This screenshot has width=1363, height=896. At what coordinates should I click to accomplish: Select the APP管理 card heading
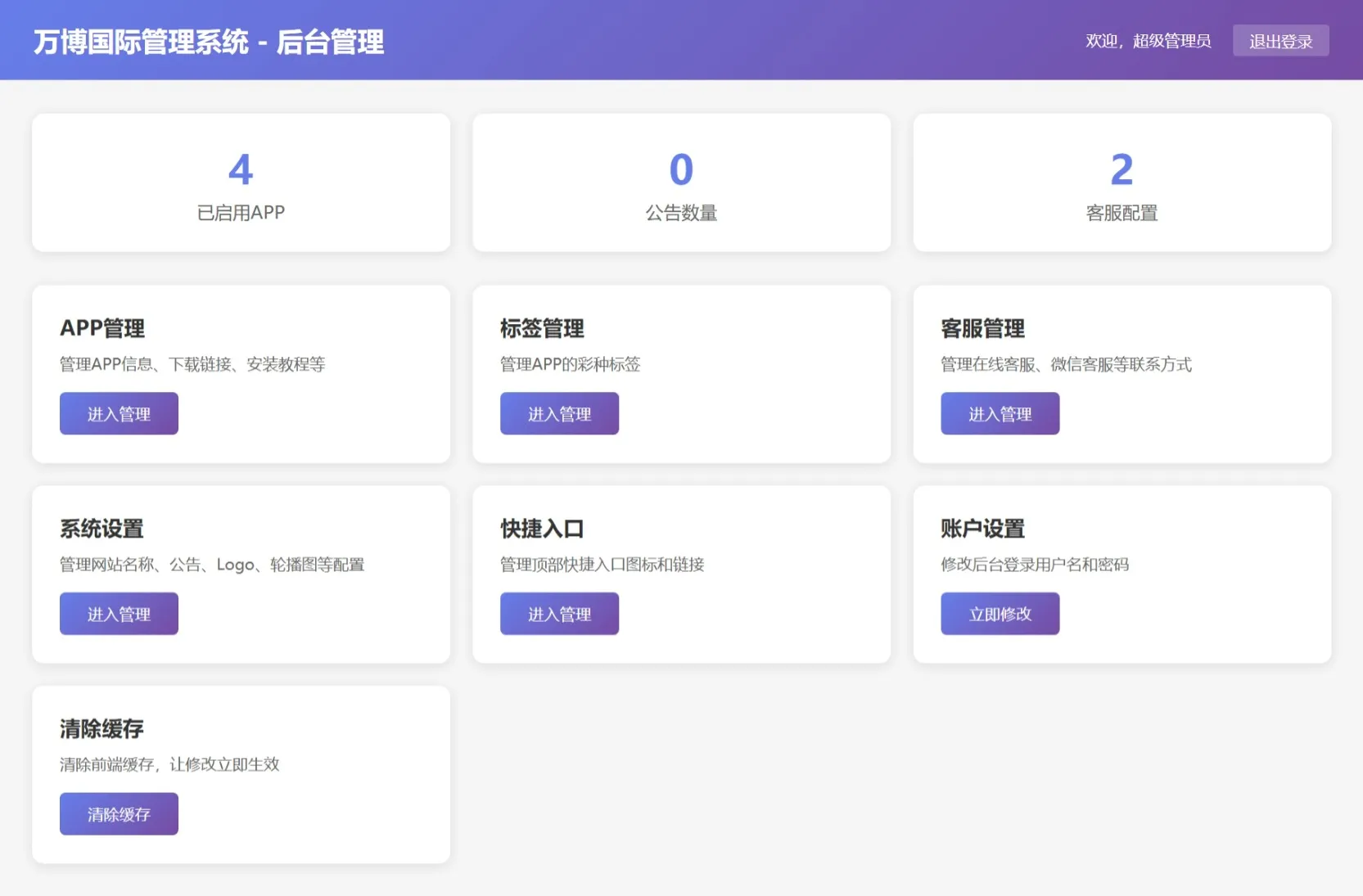[x=102, y=328]
